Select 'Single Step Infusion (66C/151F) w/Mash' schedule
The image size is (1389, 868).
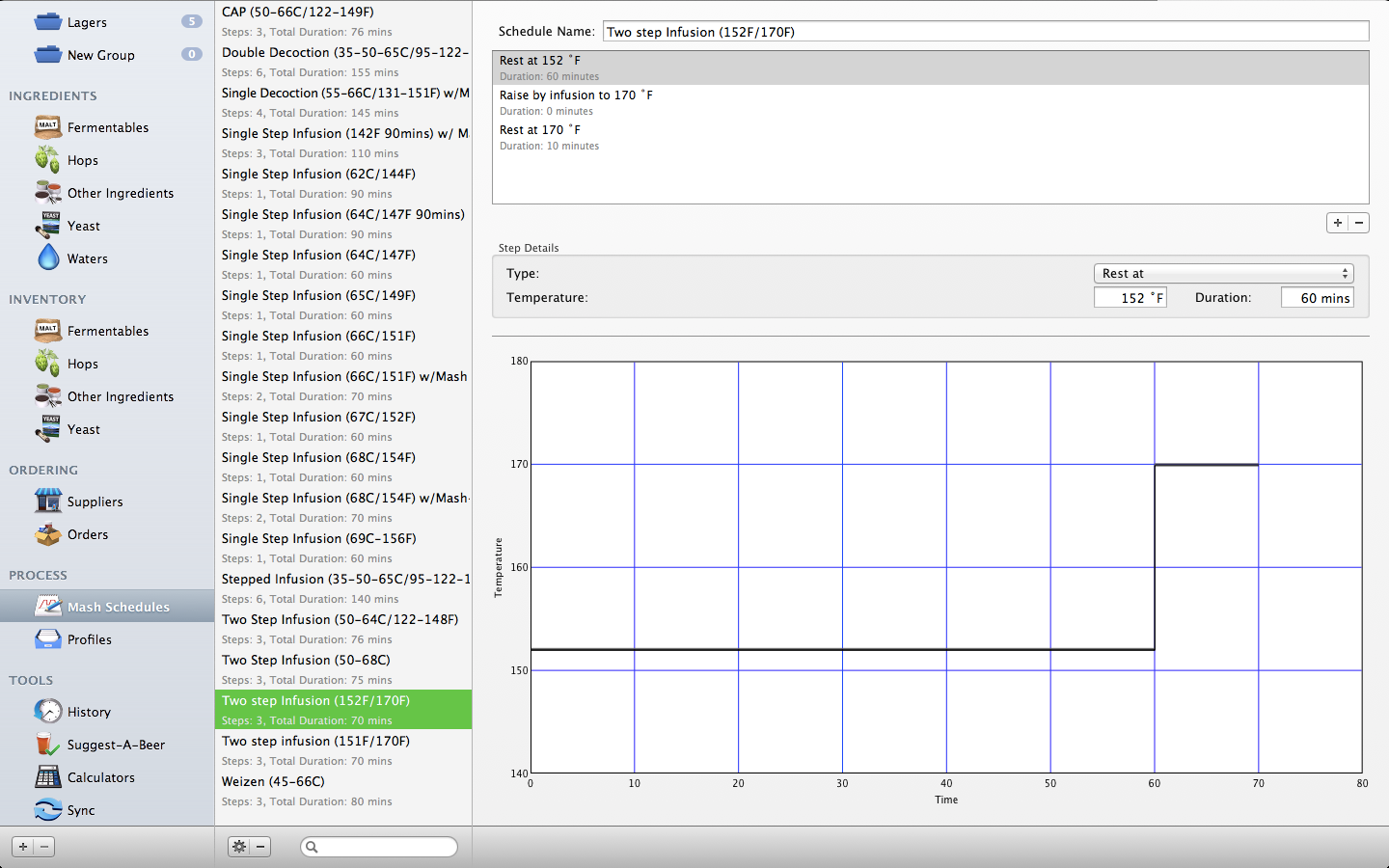click(343, 386)
